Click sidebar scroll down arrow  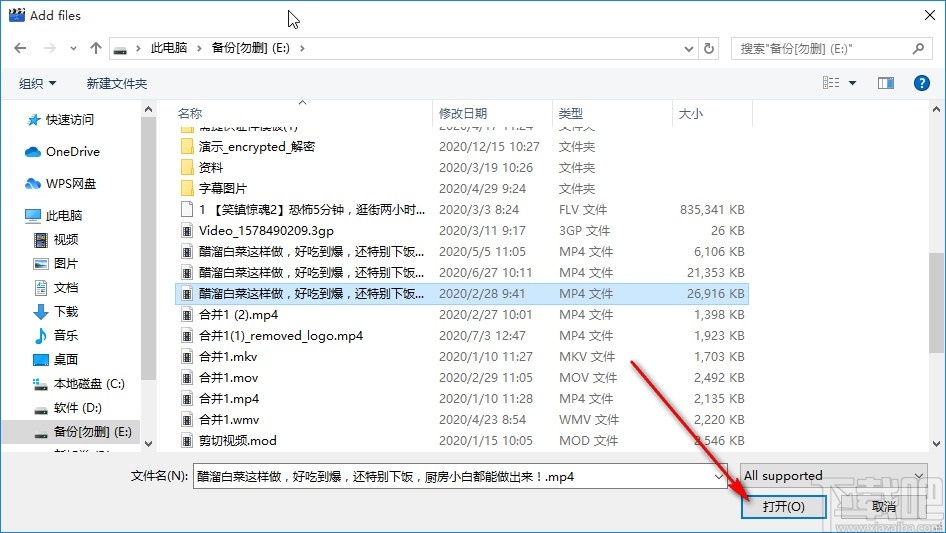tap(148, 444)
